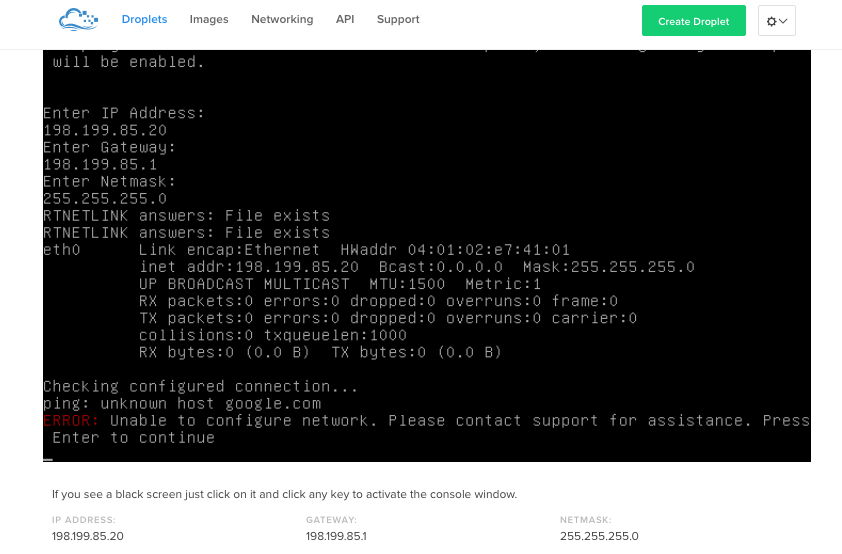The image size is (842, 554).
Task: Select the gateway value 198.199.85.1 below console
Action: point(336,536)
